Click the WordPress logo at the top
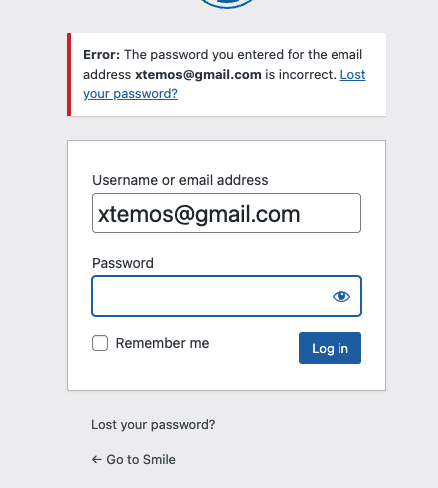This screenshot has width=438, height=488. (x=227, y=3)
